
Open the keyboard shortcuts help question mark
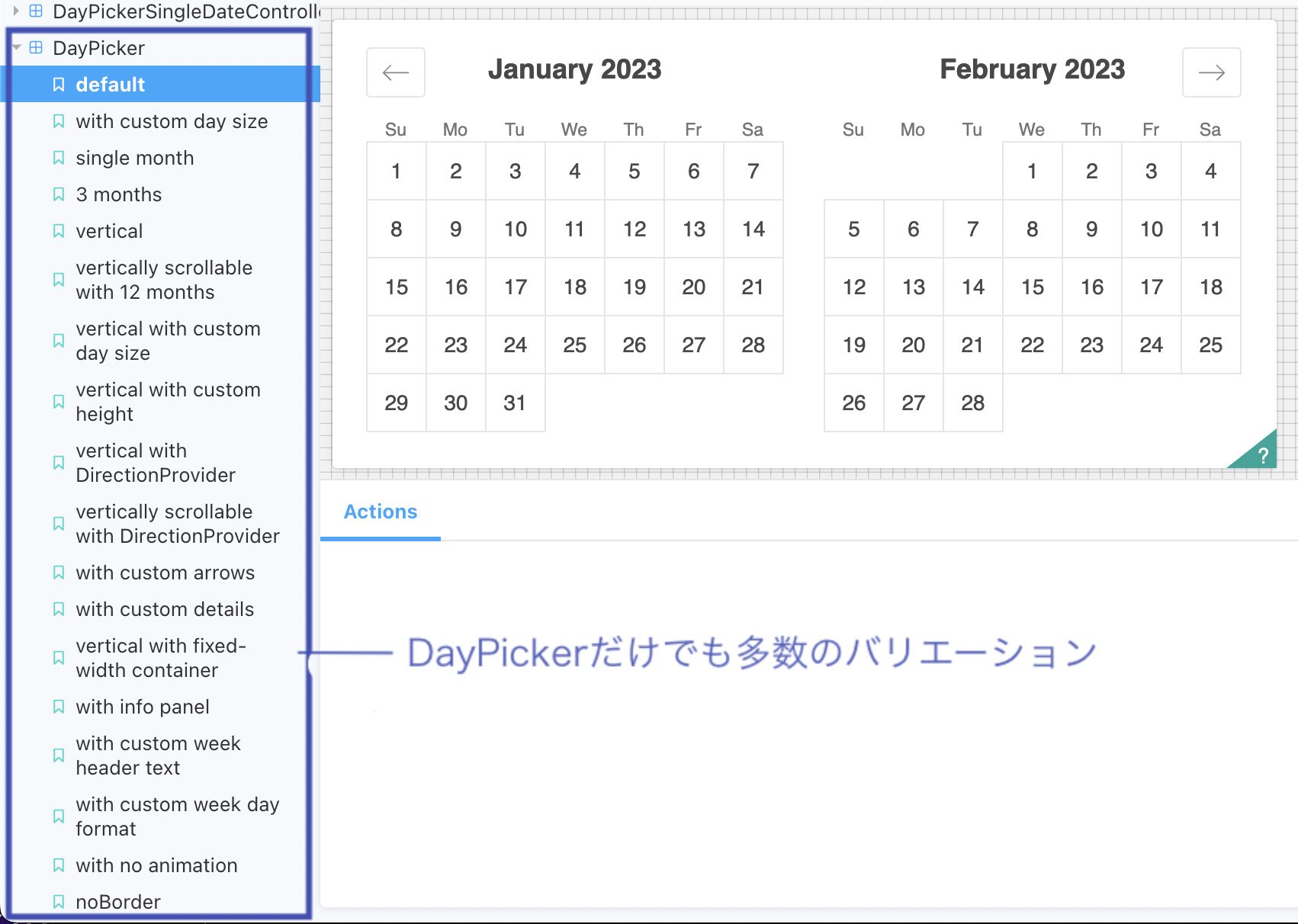coord(1262,456)
